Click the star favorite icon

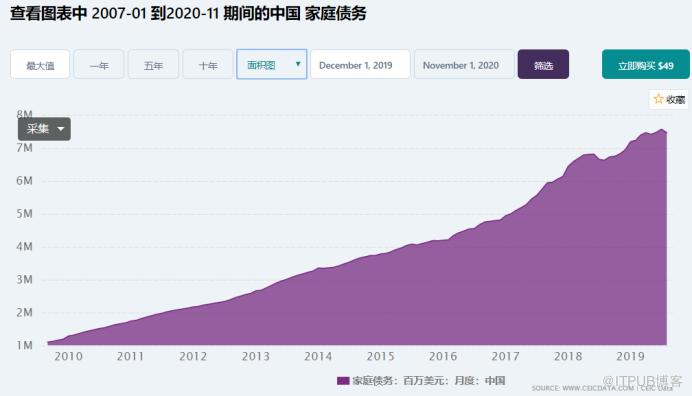point(658,99)
